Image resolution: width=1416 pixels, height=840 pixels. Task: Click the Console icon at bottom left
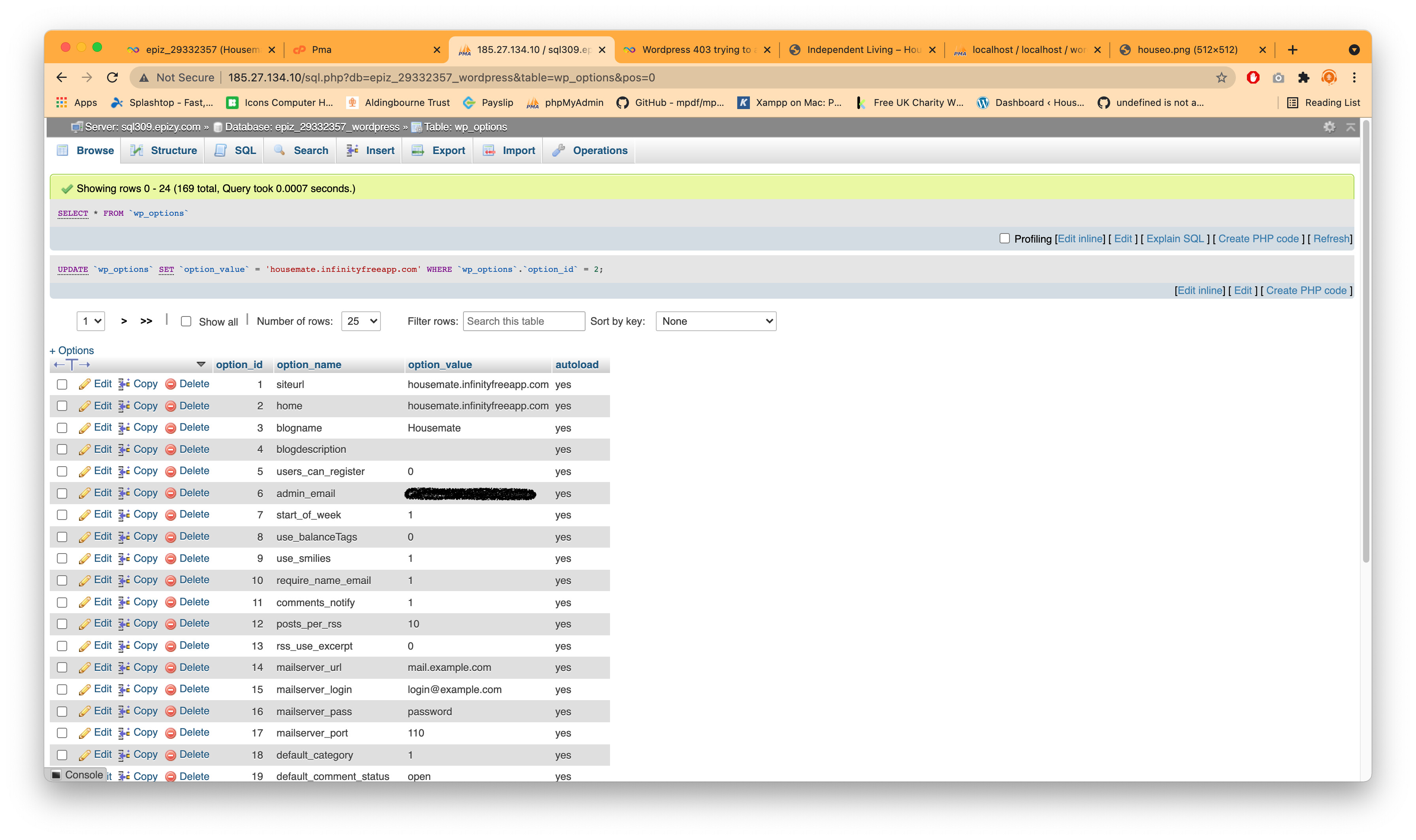click(56, 775)
